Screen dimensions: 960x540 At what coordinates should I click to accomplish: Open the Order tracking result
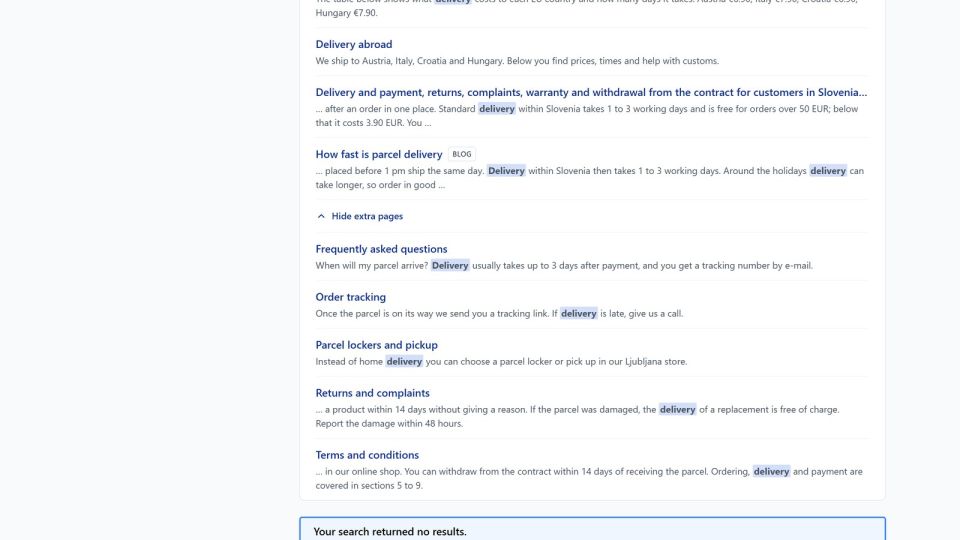point(351,297)
